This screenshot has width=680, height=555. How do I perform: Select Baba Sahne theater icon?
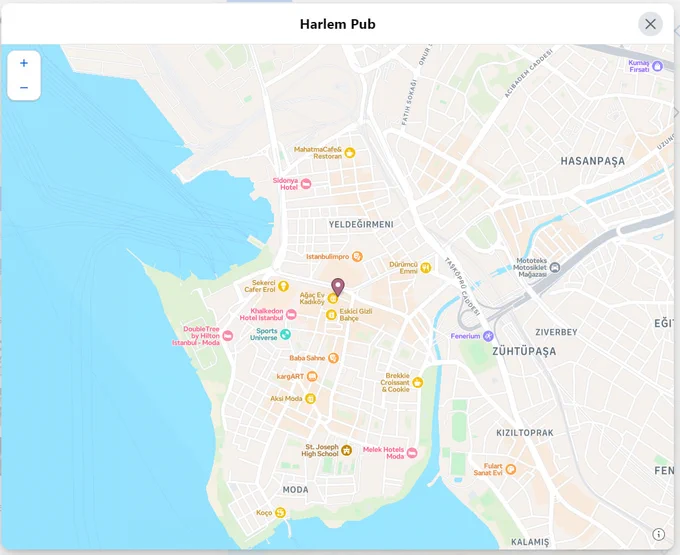click(x=333, y=358)
